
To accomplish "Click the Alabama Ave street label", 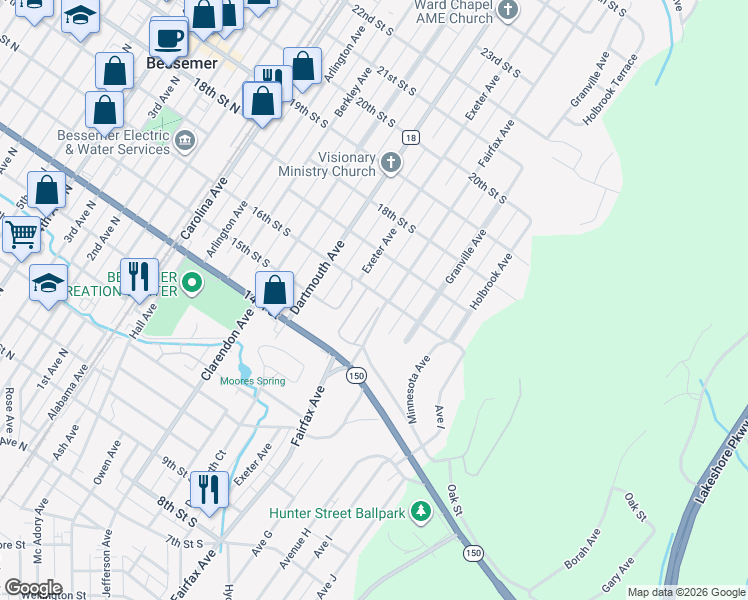I will coord(68,392).
